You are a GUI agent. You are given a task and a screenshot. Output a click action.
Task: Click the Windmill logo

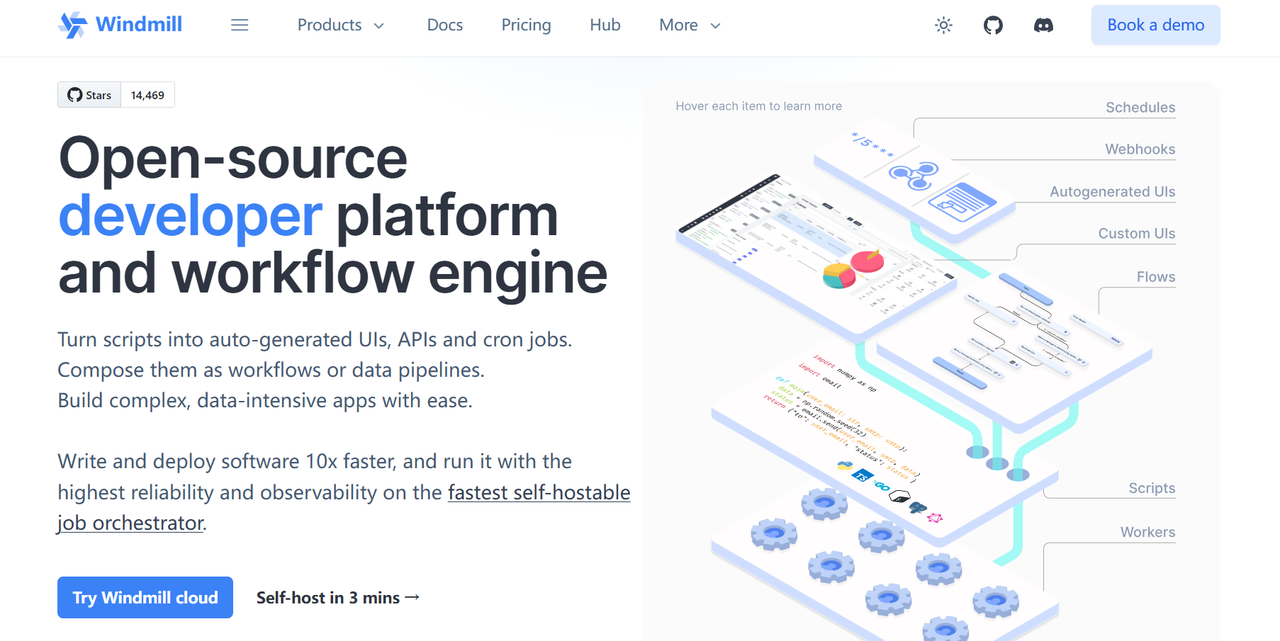tap(120, 25)
